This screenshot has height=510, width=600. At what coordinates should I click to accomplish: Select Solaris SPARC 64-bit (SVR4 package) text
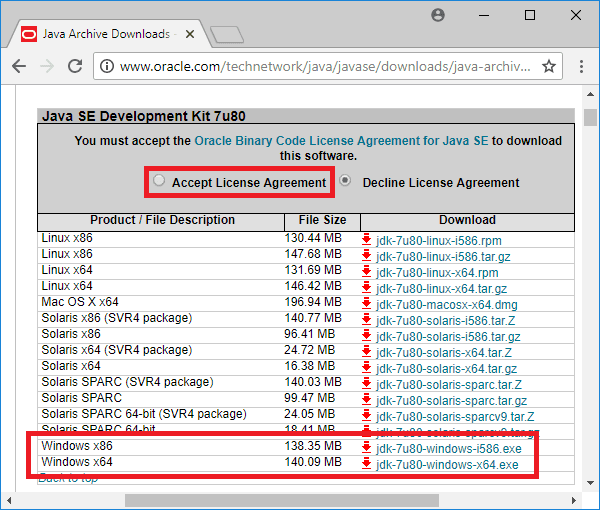pos(144,414)
